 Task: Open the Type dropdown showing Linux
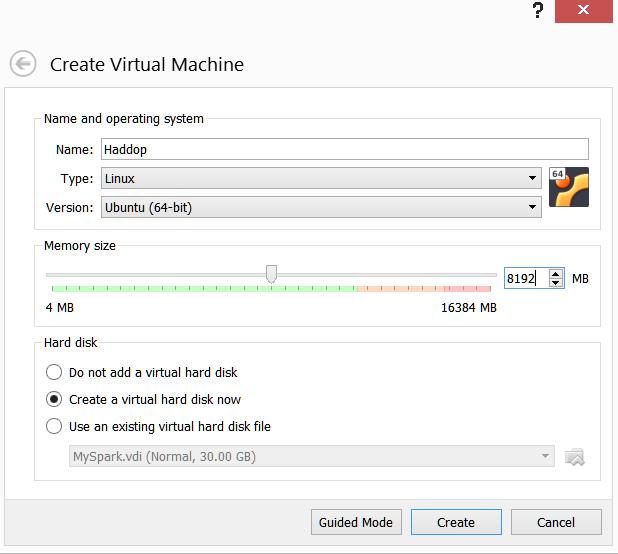click(321, 178)
